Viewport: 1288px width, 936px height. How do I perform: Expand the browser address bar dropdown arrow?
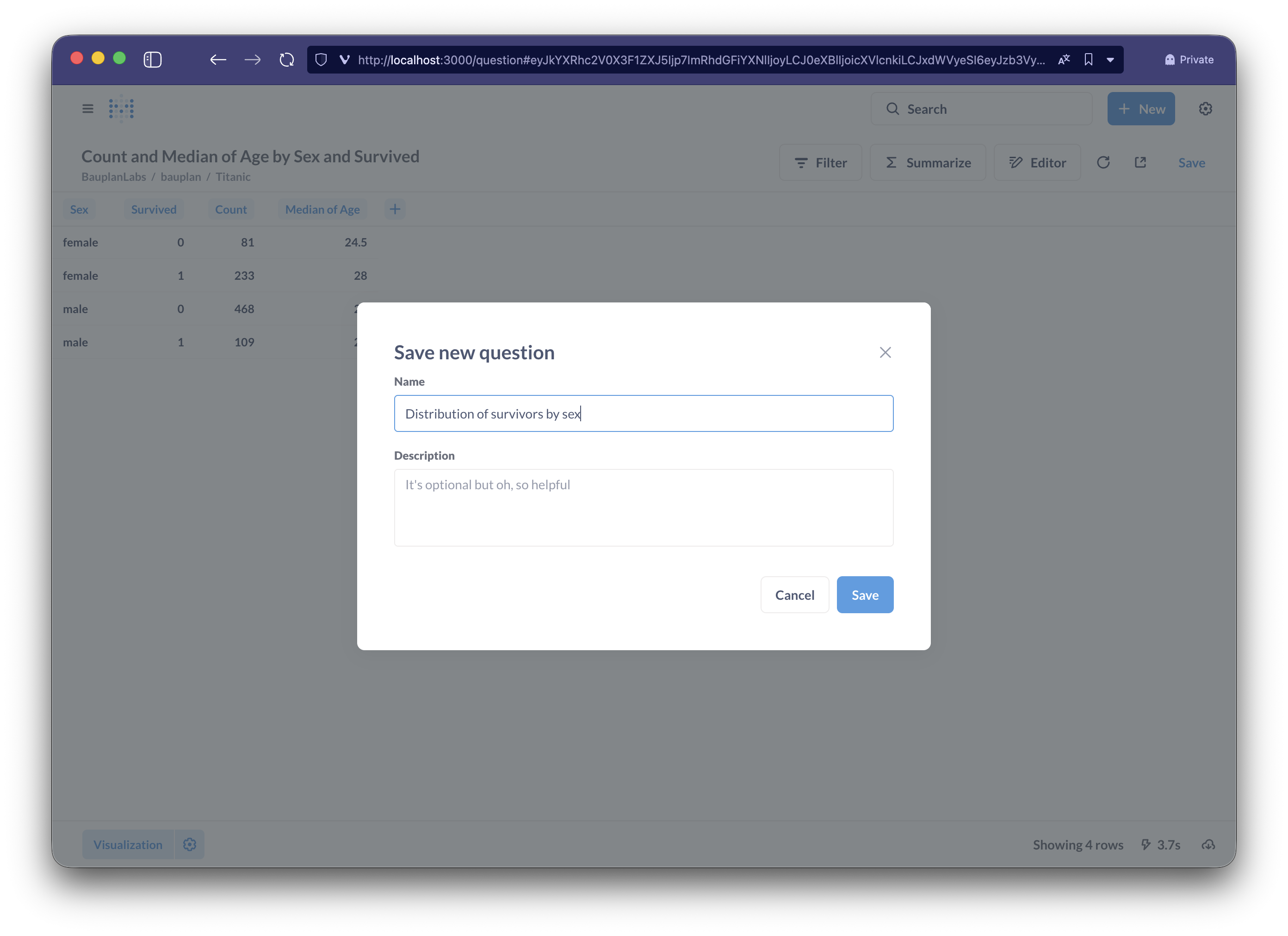tap(1110, 60)
